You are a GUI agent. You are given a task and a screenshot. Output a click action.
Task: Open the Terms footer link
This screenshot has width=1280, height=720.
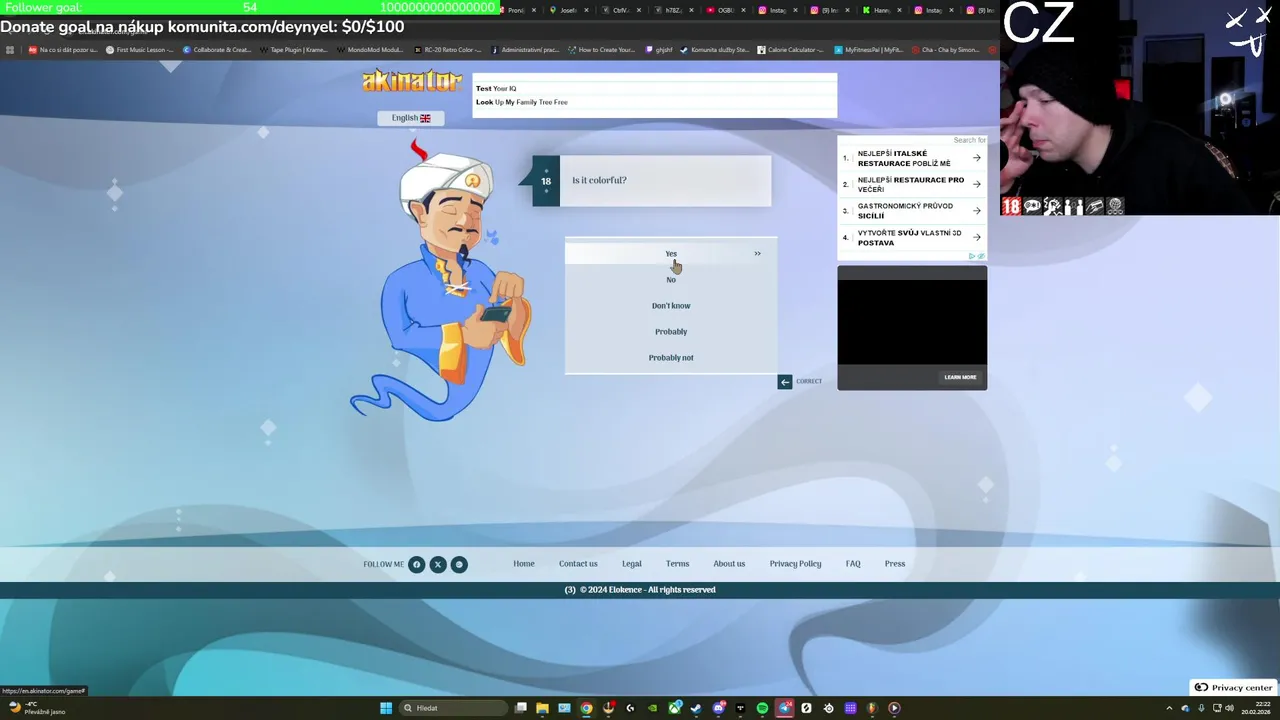(678, 564)
